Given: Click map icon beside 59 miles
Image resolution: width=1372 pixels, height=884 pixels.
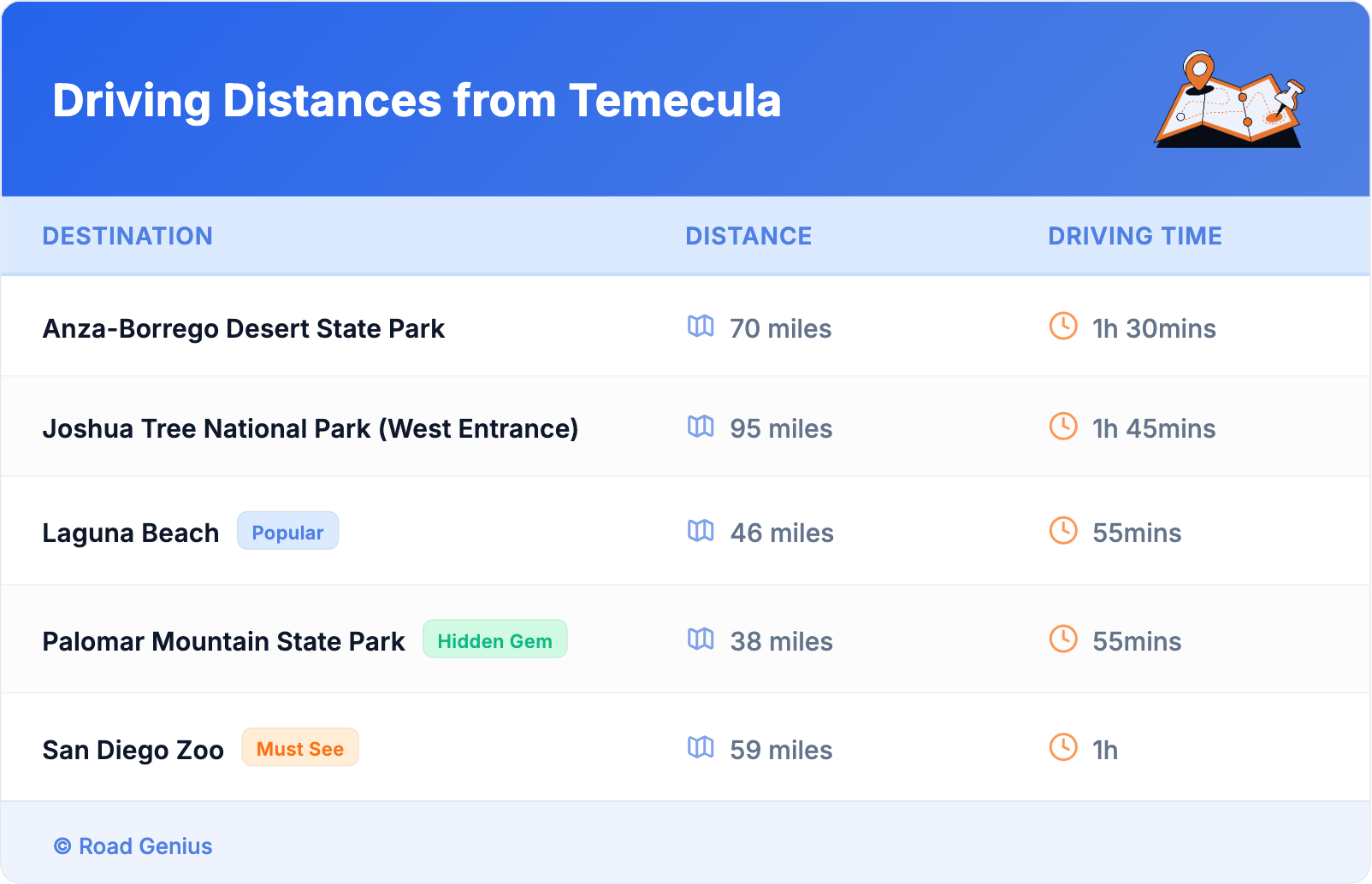Looking at the screenshot, I should [x=701, y=747].
